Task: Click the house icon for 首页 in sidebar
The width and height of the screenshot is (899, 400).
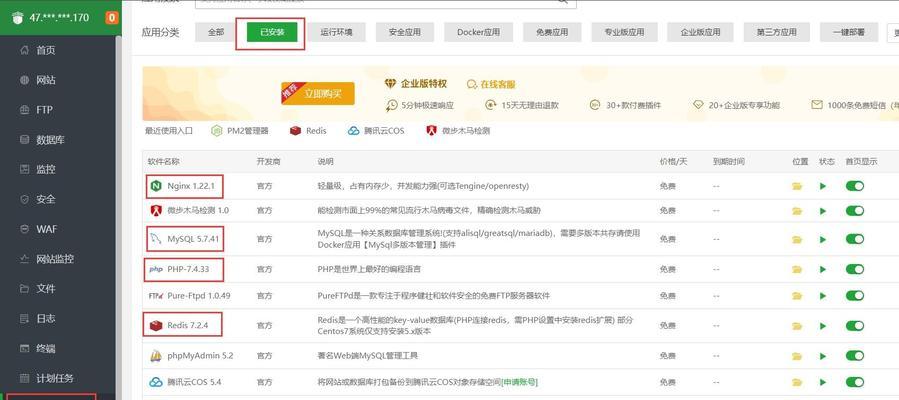Action: 24,50
